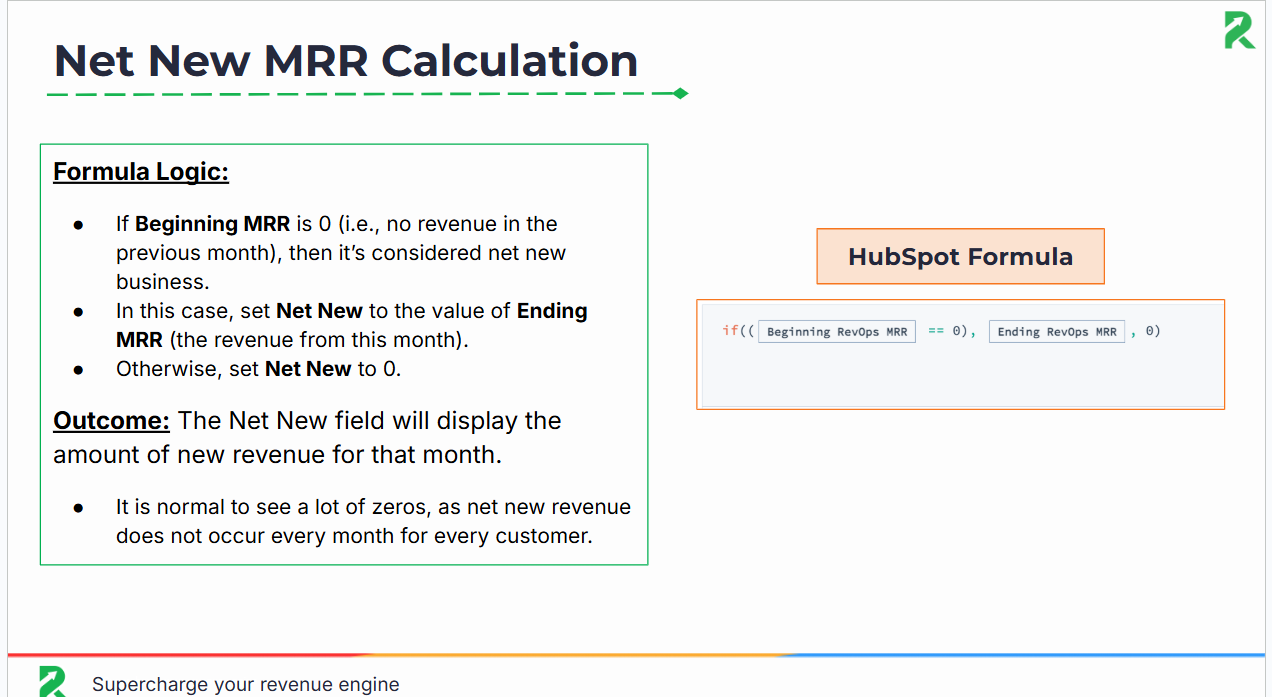Click the Supercharge your revenue engine link
The width and height of the screenshot is (1272, 697).
pos(245,684)
